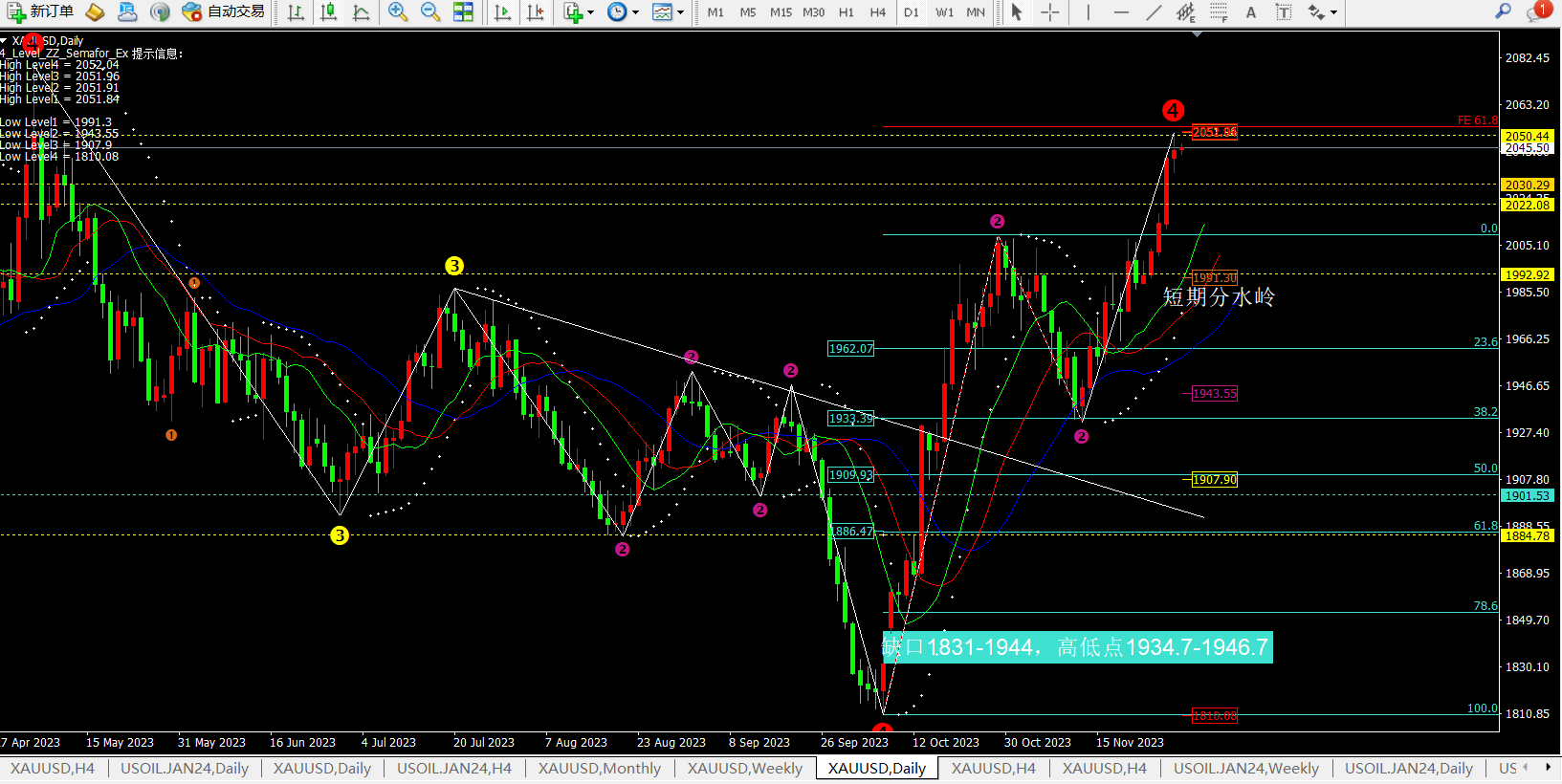Screen dimensions: 1562x784
Task: Draw a vertical line
Action: [1089, 12]
